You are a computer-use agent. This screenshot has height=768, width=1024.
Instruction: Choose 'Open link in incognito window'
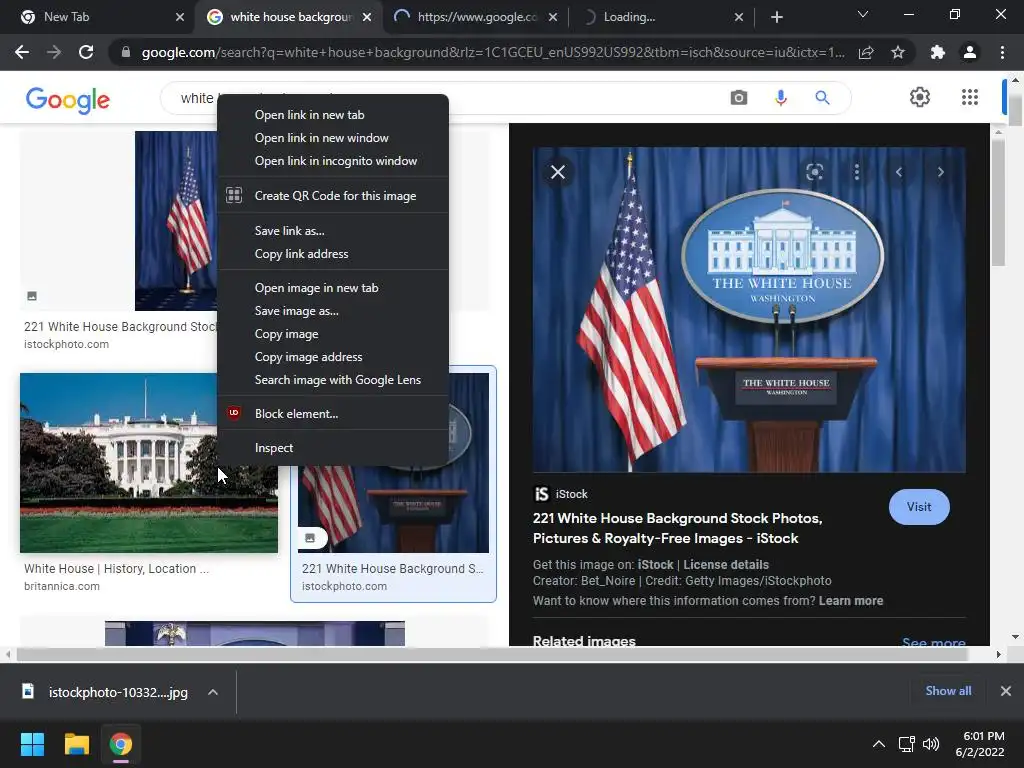[x=332, y=161]
